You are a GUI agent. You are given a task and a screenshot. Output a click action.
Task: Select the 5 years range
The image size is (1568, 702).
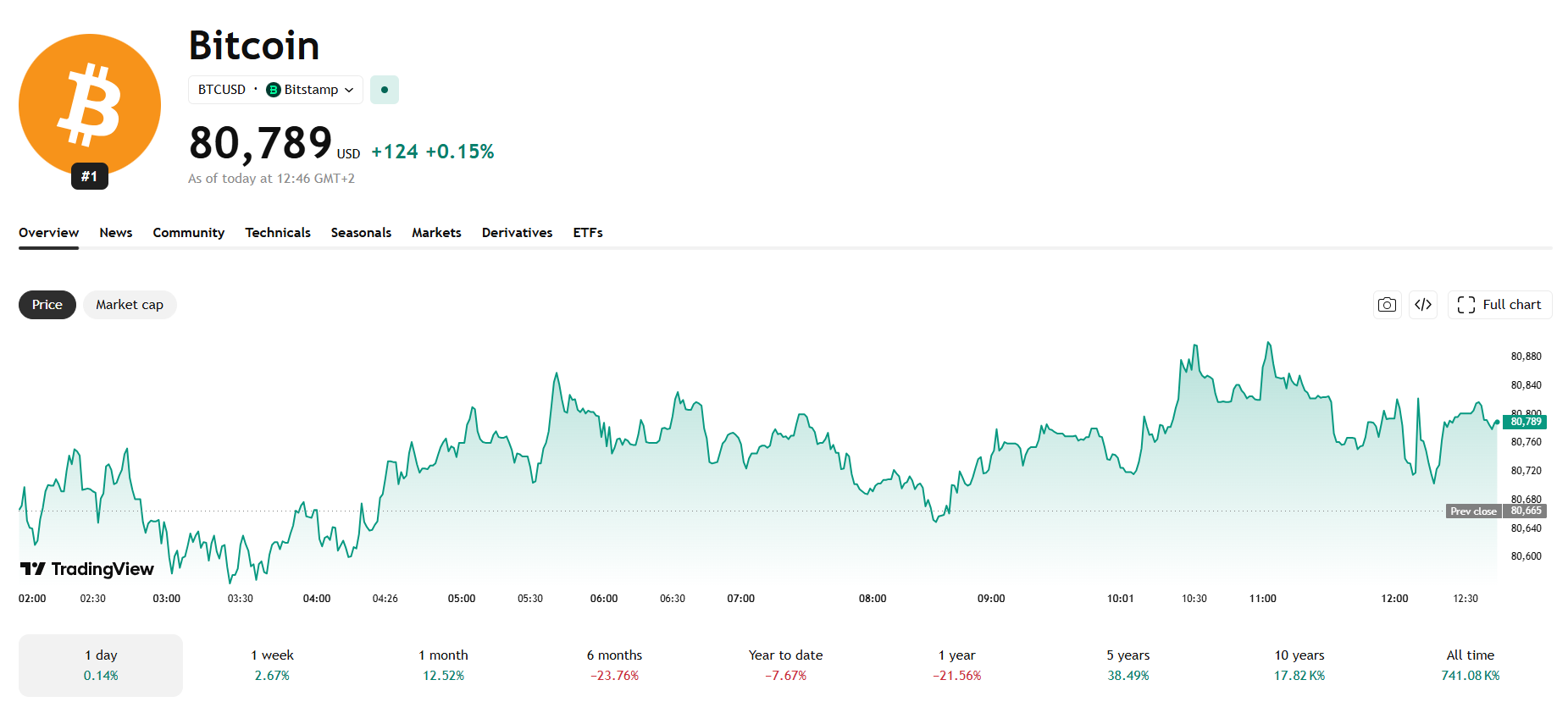tap(1128, 666)
